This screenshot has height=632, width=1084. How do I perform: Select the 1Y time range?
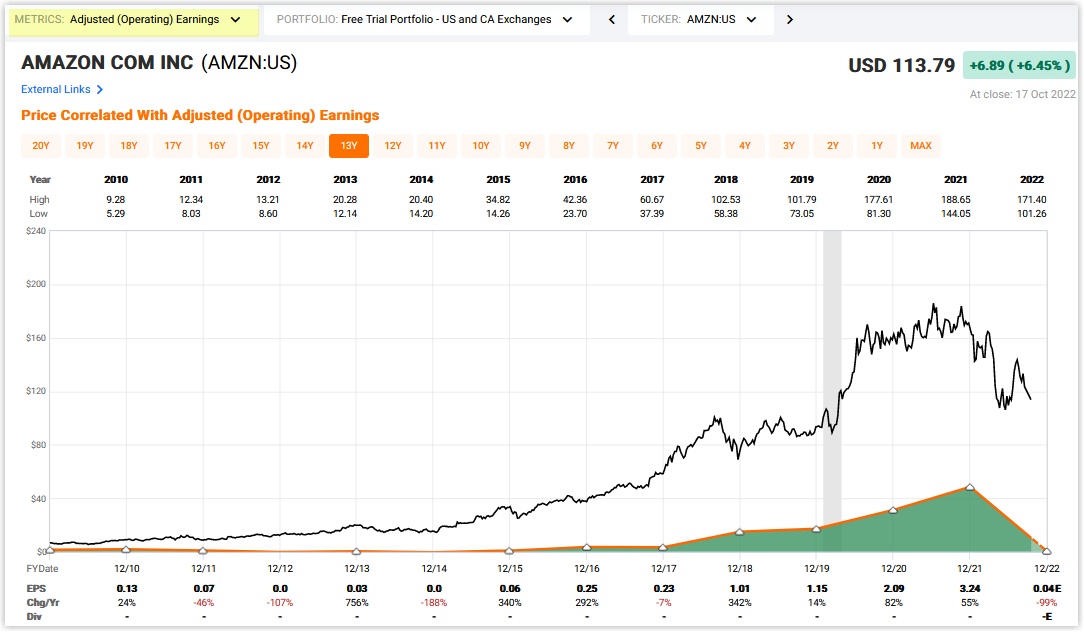877,146
